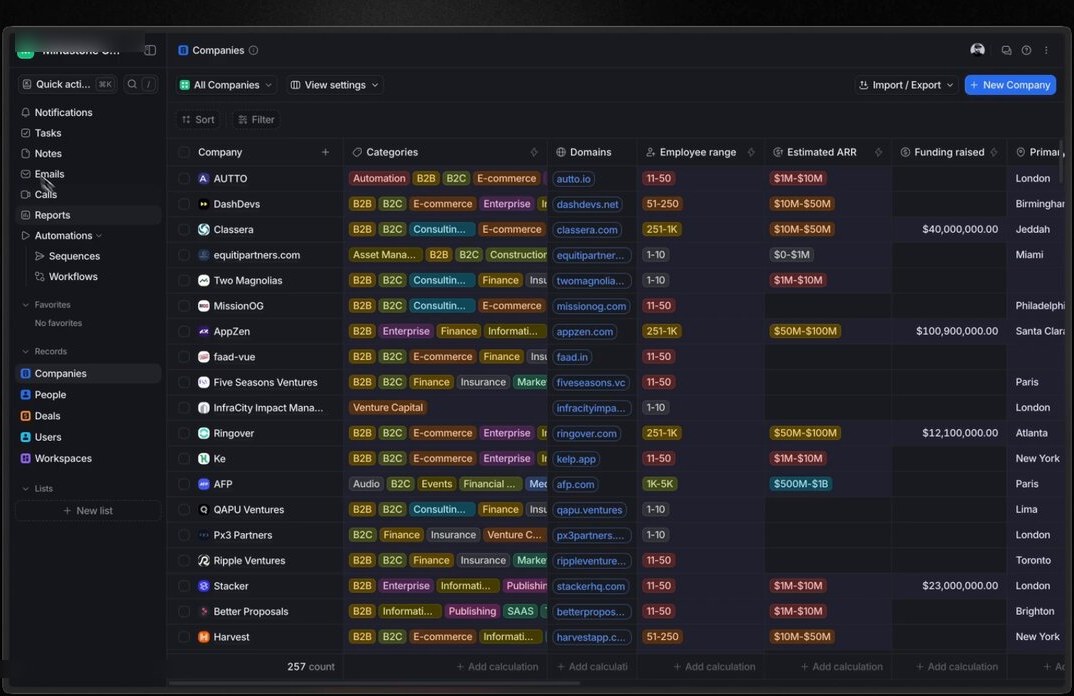Open search with the magnifier icon

(132, 84)
